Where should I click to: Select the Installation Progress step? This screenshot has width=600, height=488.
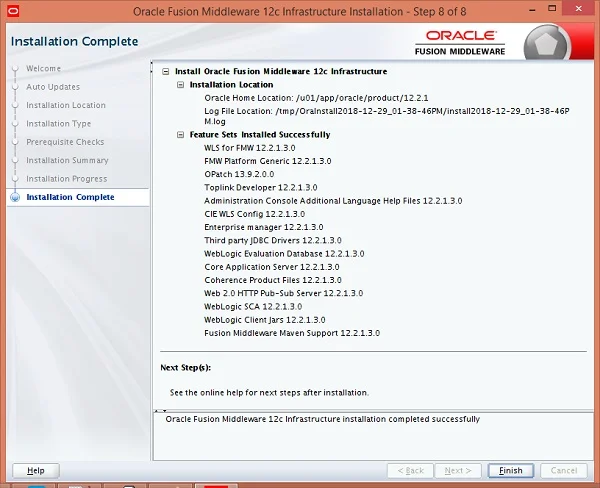66,179
